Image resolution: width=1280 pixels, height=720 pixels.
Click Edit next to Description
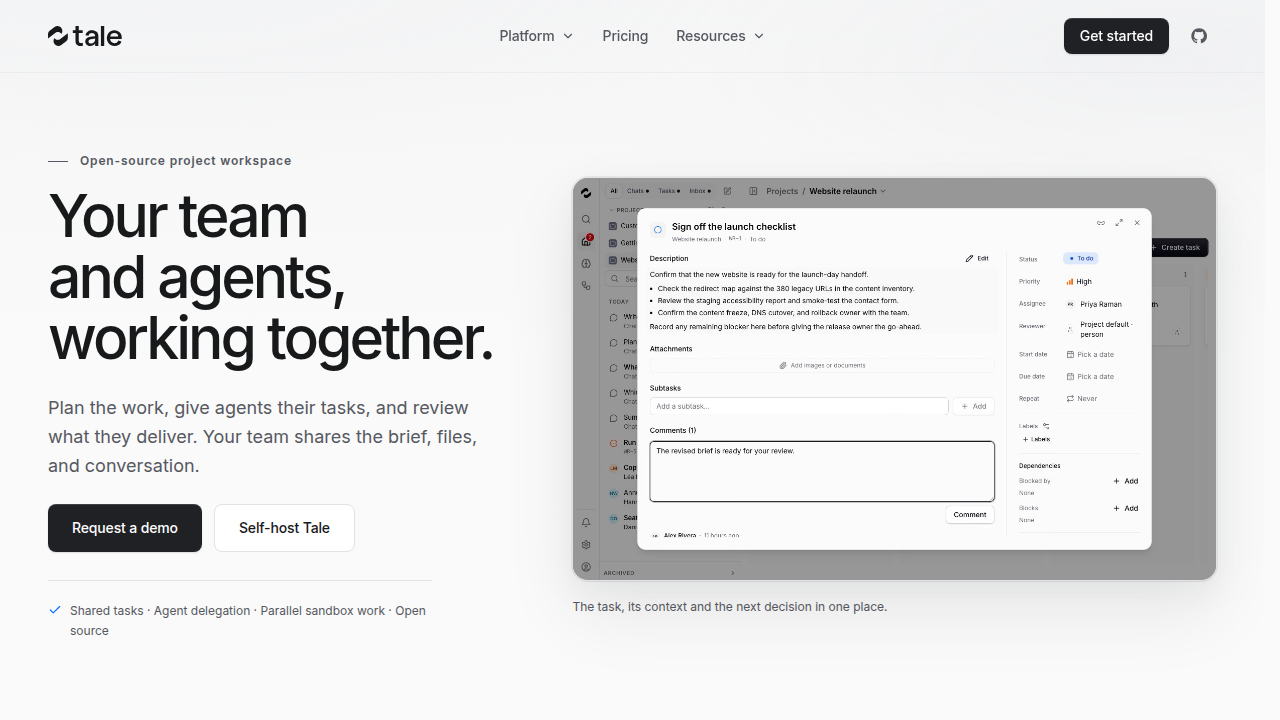coord(978,258)
